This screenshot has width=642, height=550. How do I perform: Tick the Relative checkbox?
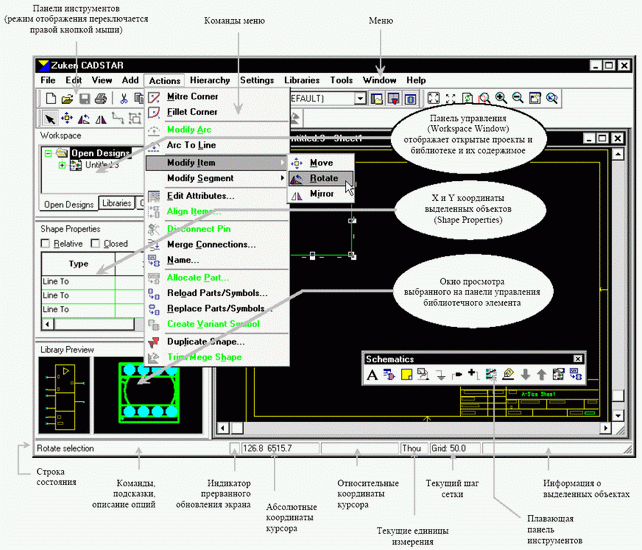pos(45,244)
